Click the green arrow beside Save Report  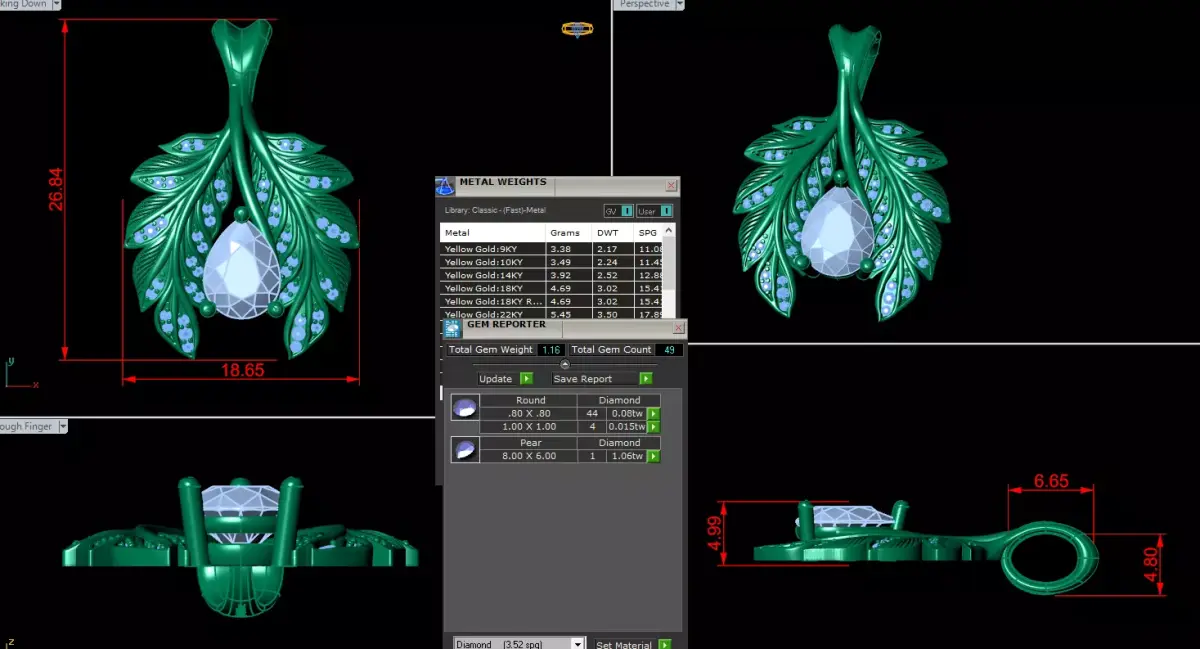646,379
